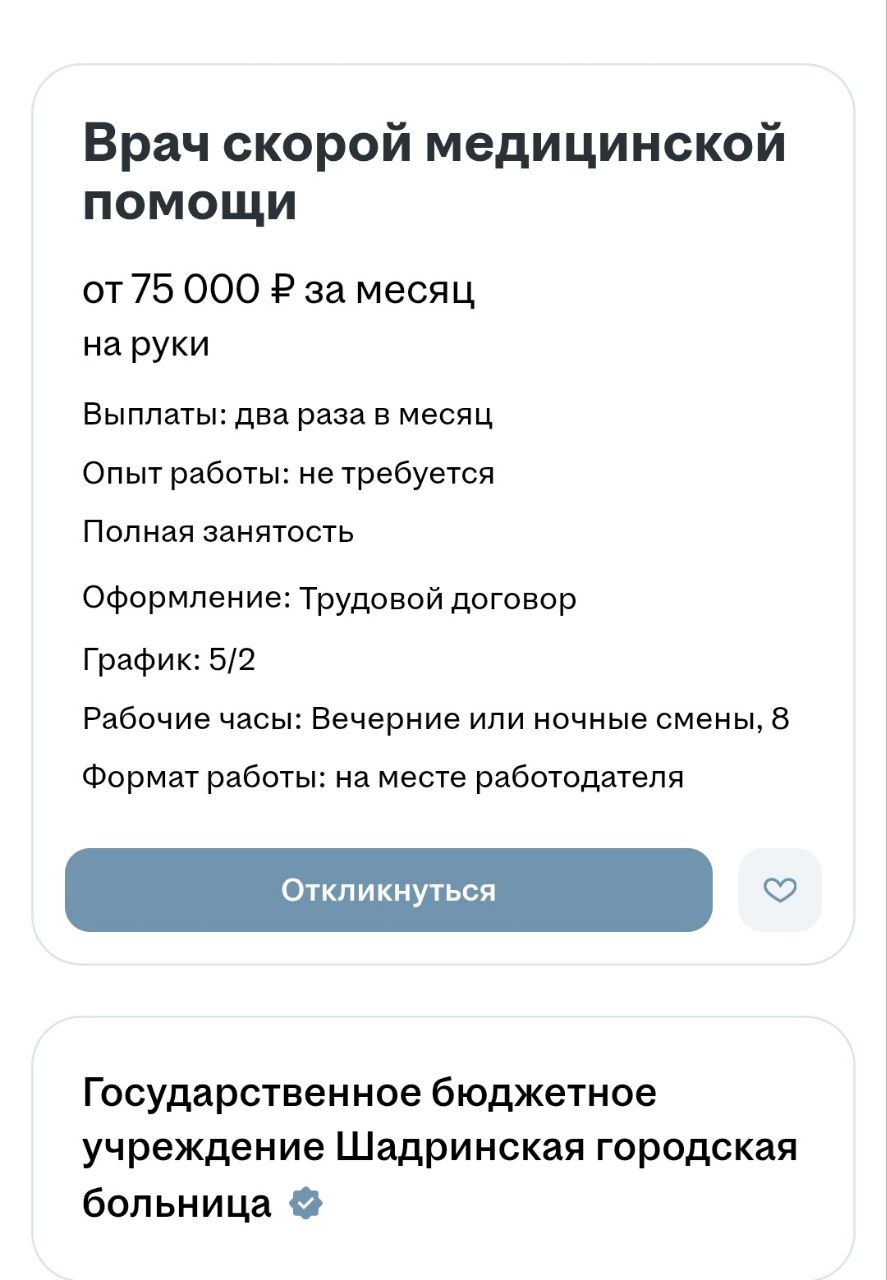Click the Формат работы label
887x1280 pixels.
pos(202,777)
